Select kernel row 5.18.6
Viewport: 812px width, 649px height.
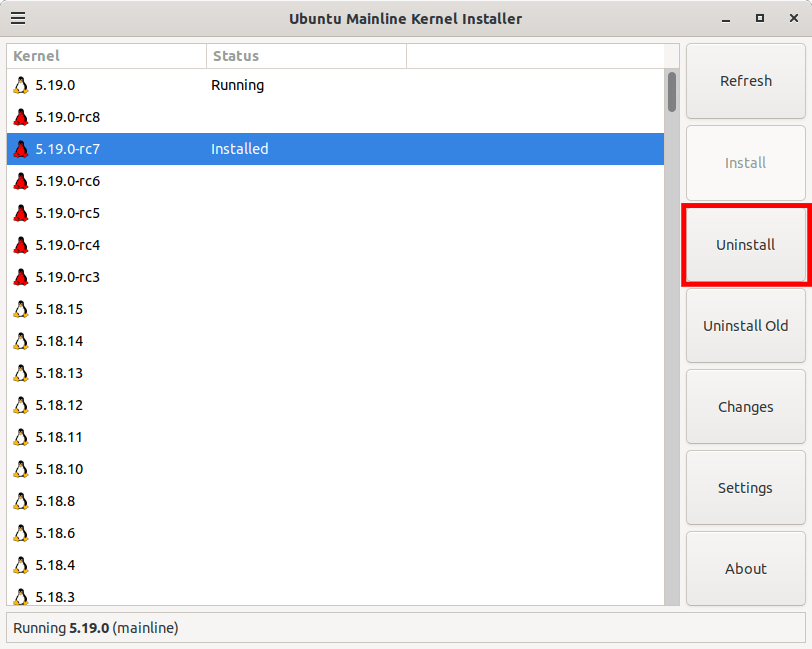(x=335, y=533)
